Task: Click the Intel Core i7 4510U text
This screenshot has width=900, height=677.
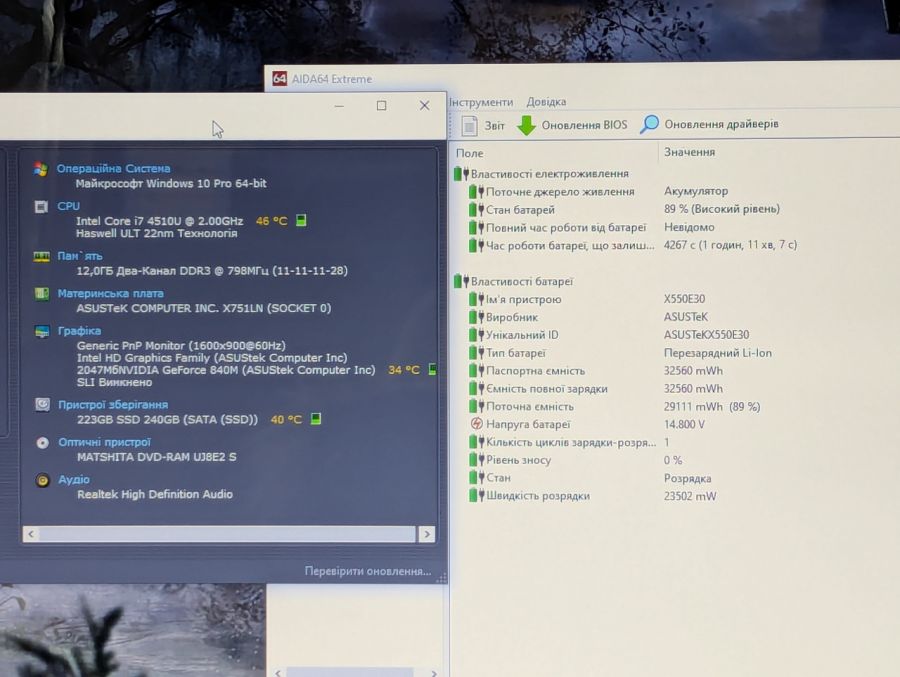Action: (160, 221)
